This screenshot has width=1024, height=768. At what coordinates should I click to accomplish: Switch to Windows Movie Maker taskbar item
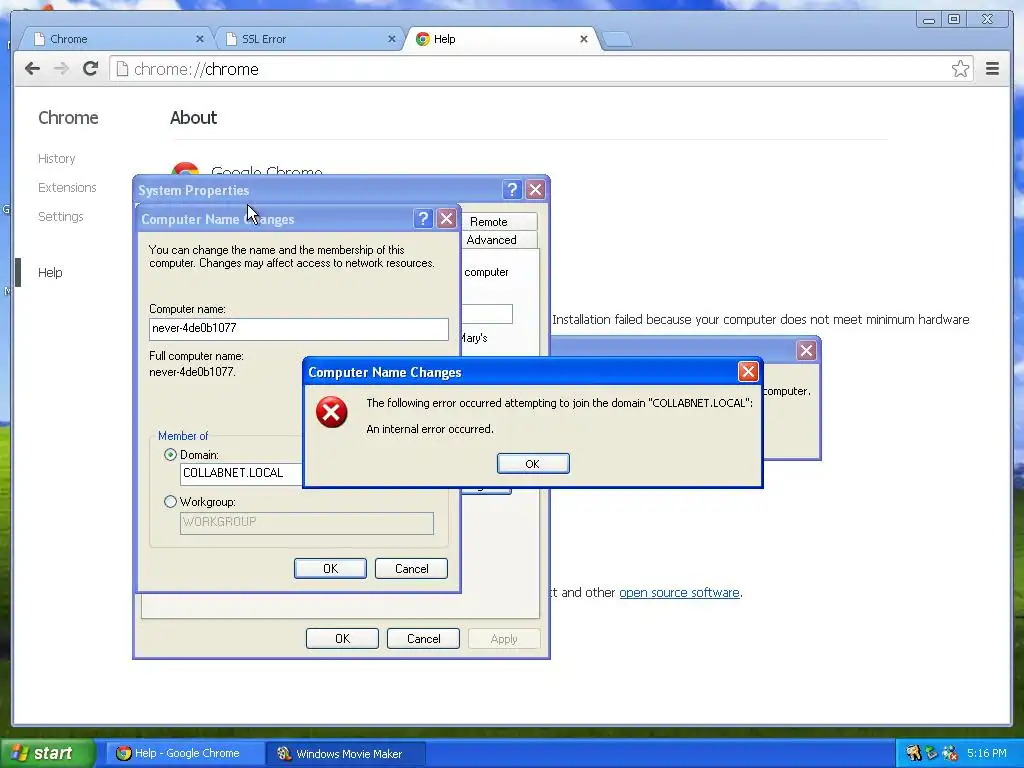[347, 754]
